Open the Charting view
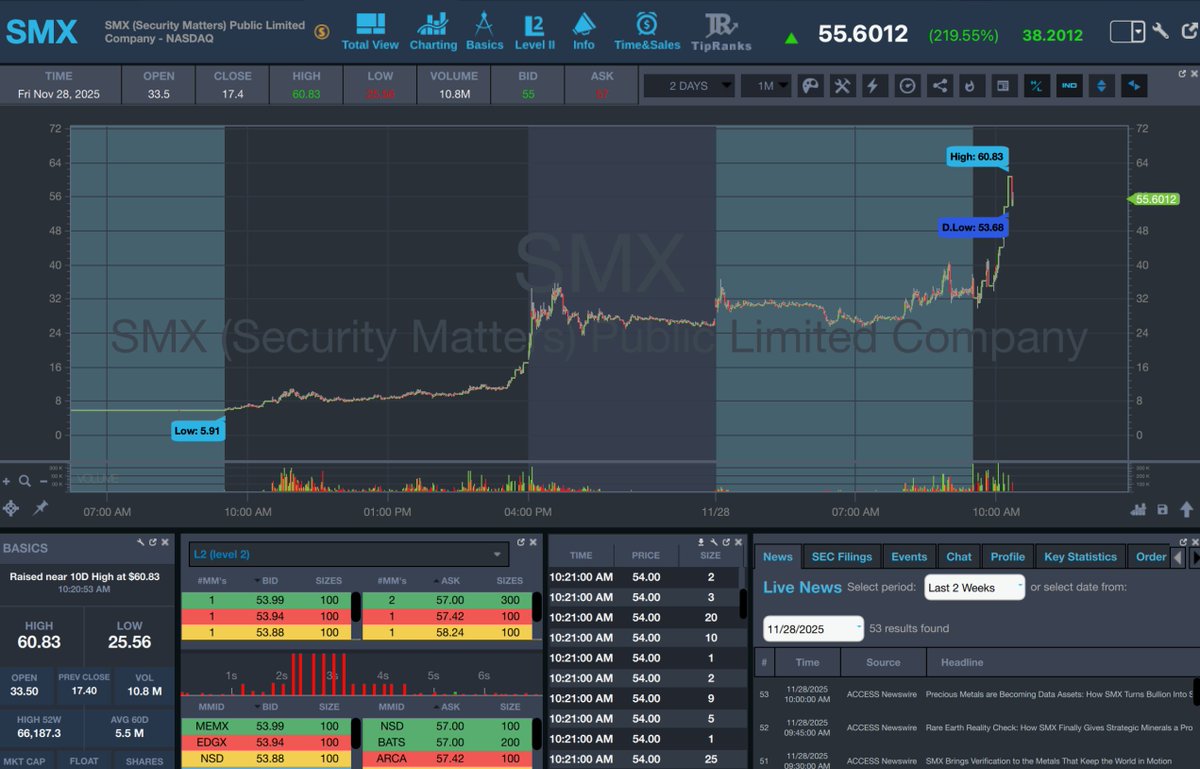This screenshot has width=1200, height=769. click(433, 30)
